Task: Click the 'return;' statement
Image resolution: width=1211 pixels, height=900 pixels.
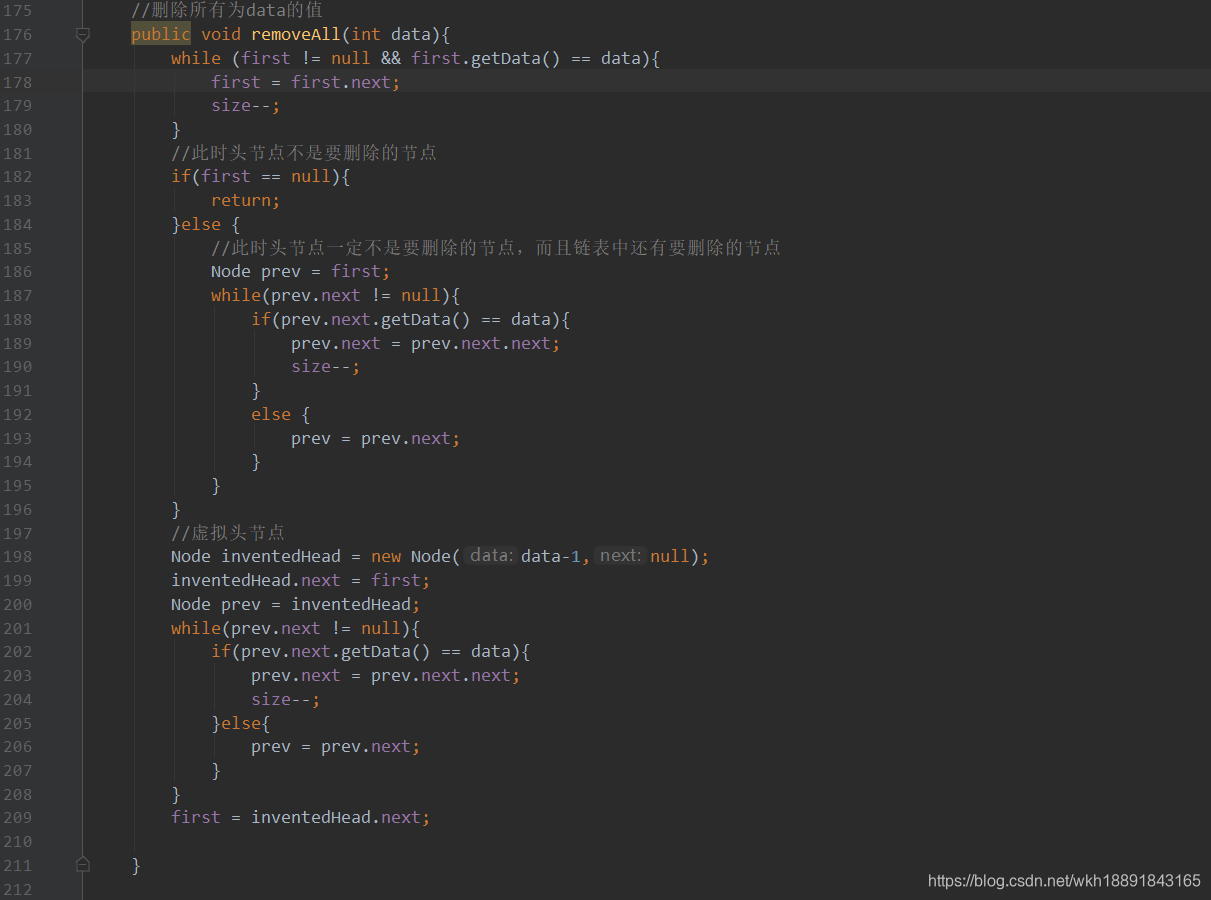Action: point(246,201)
